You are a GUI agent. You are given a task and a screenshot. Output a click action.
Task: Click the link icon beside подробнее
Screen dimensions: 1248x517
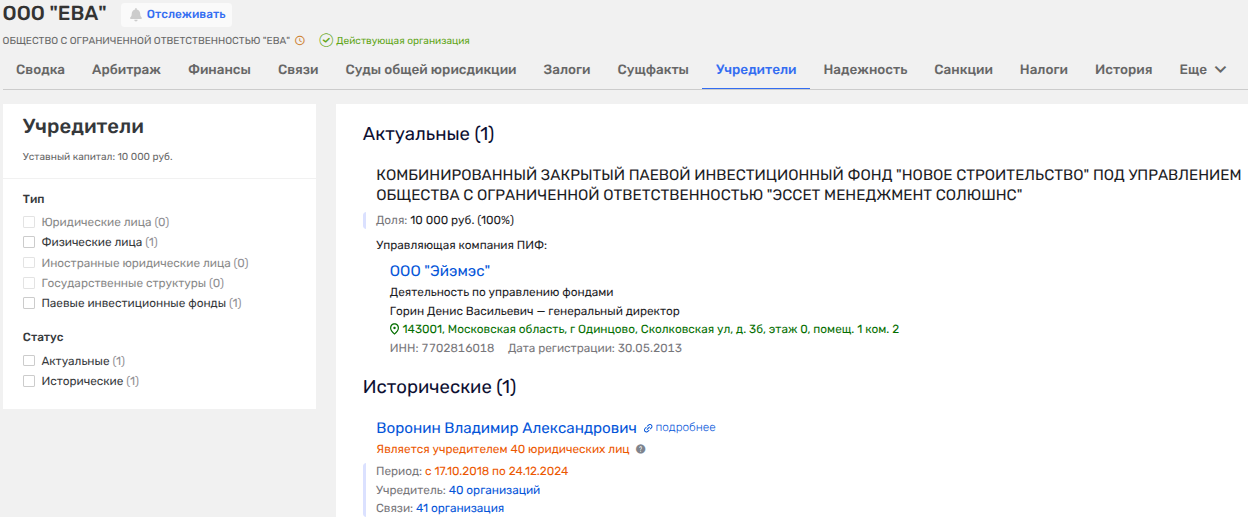pos(648,428)
